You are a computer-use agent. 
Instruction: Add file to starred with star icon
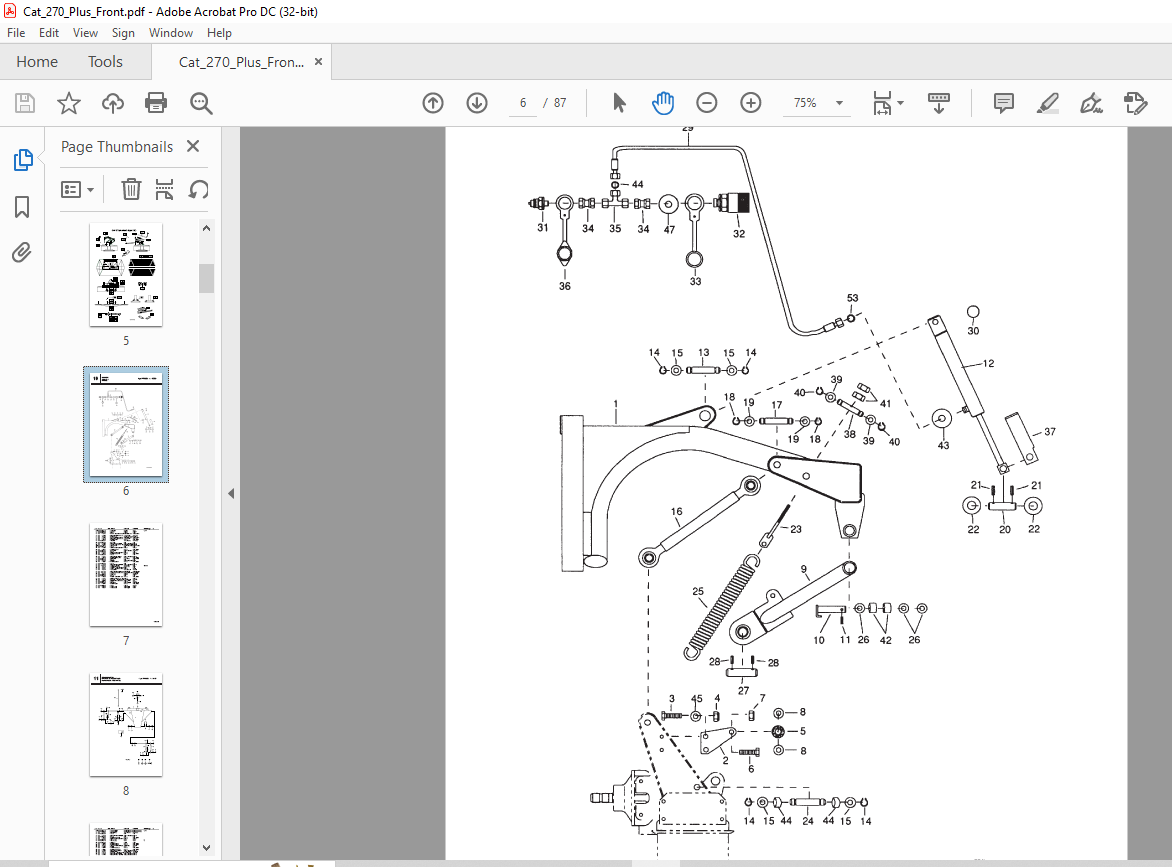[69, 103]
